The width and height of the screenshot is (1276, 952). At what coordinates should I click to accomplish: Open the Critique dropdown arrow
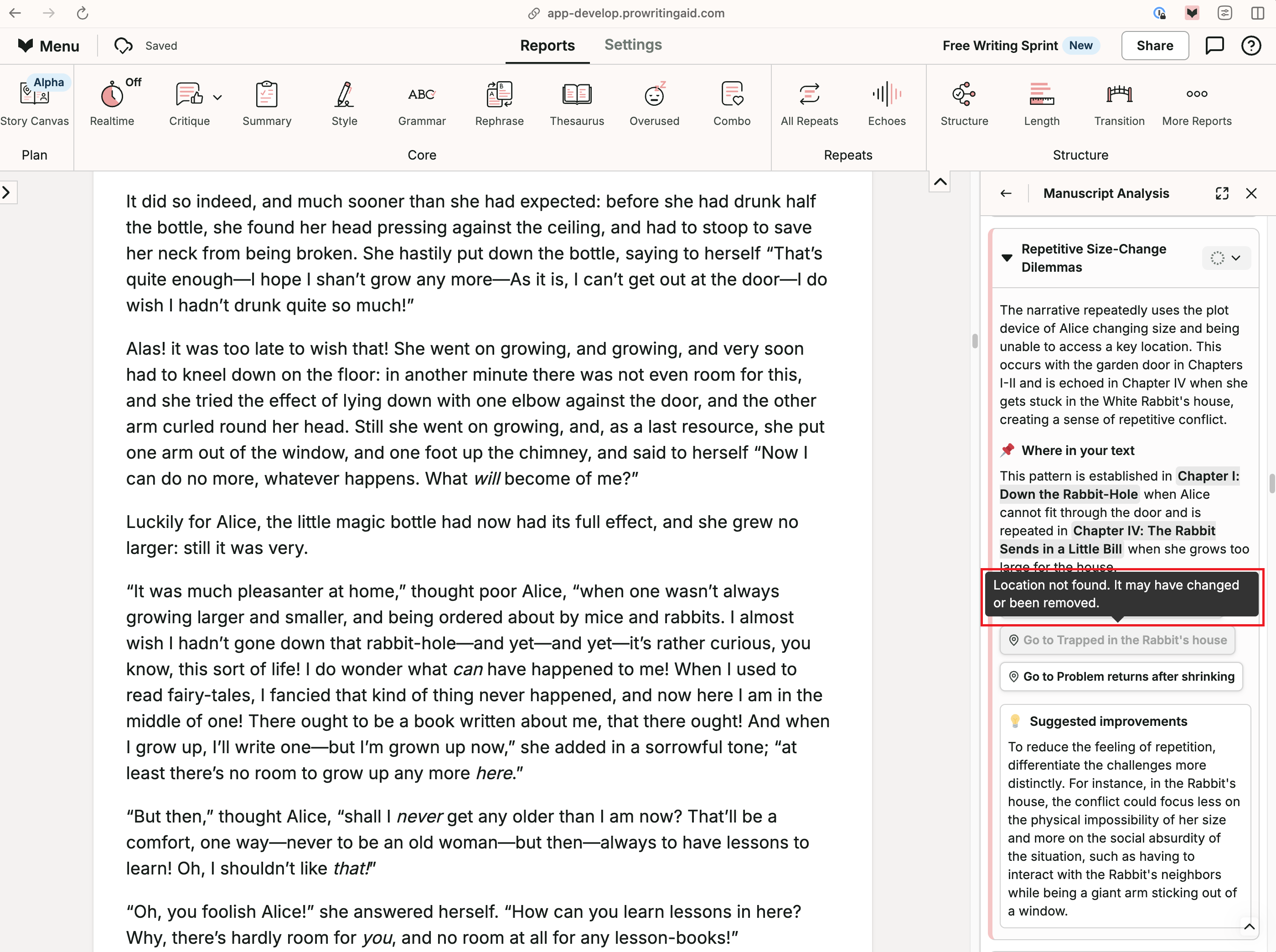(x=217, y=98)
